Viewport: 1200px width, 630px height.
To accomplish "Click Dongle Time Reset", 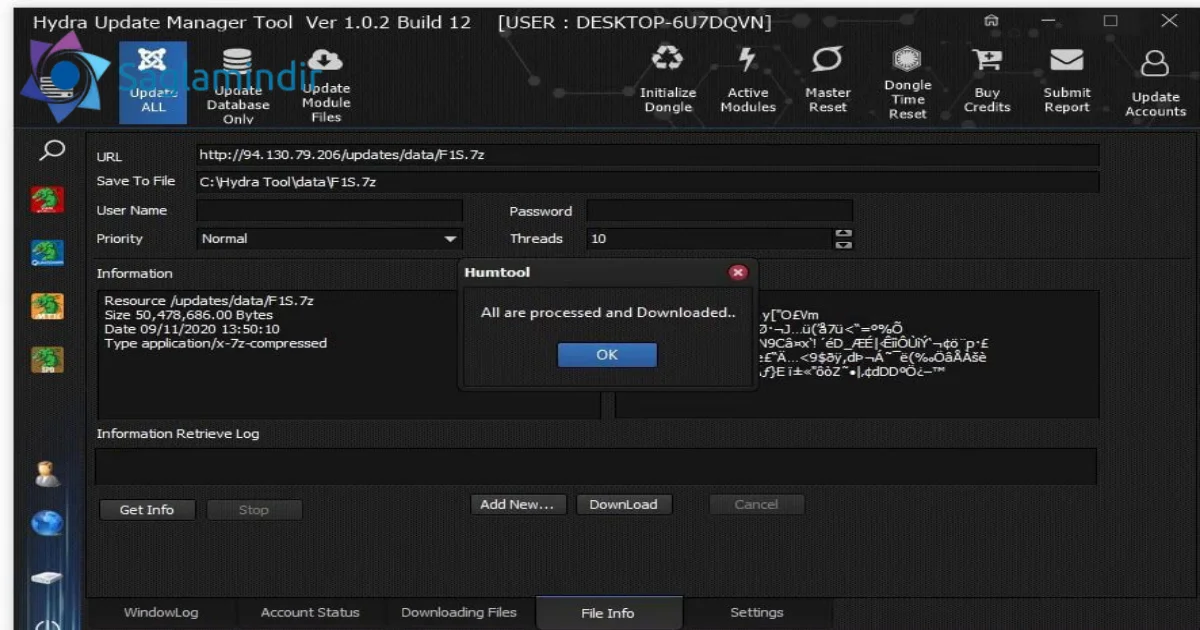I will 907,84.
